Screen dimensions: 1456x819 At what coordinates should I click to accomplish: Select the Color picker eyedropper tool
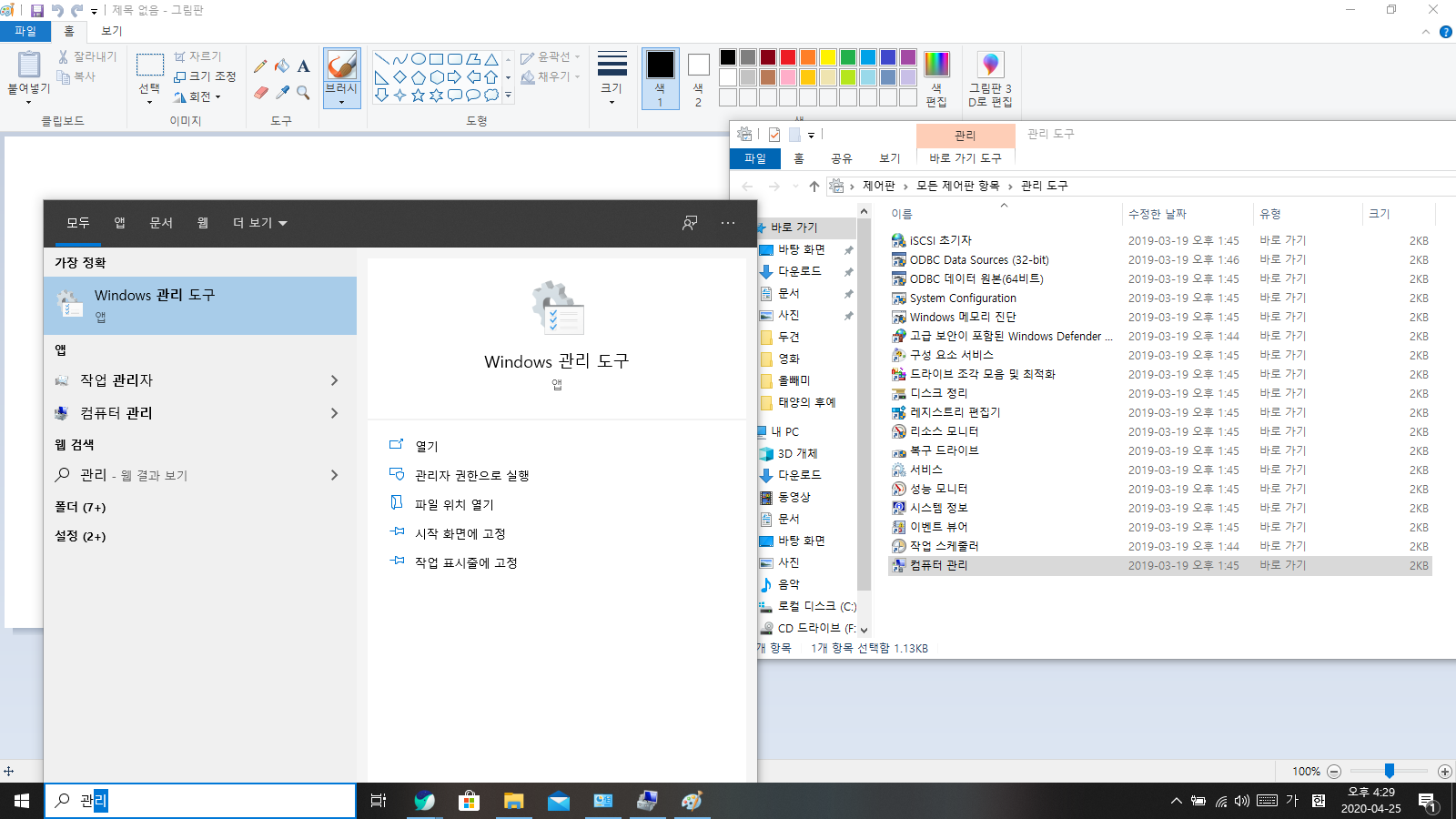(282, 92)
